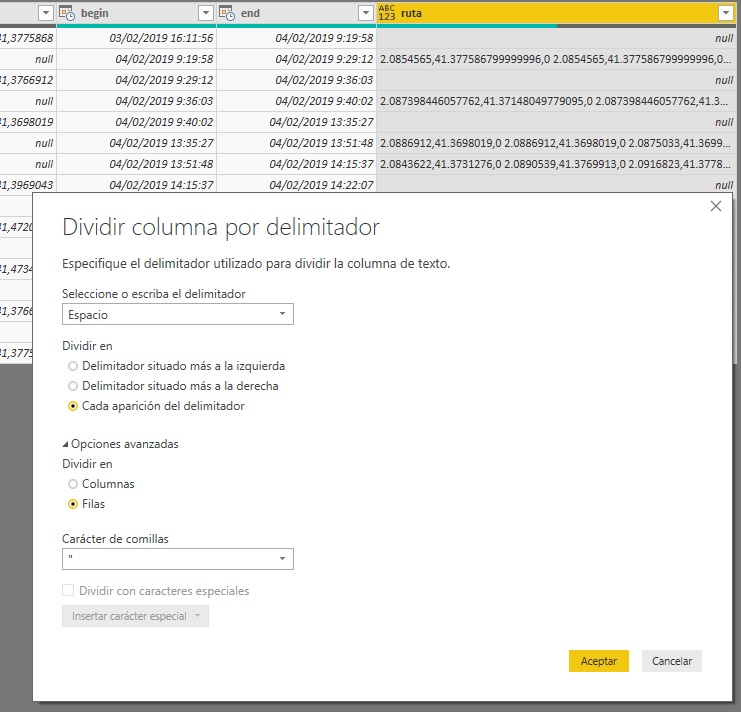Screen dimensions: 741x712
Task: Click the begin column date/time type icon
Action: pyautogui.click(x=67, y=13)
